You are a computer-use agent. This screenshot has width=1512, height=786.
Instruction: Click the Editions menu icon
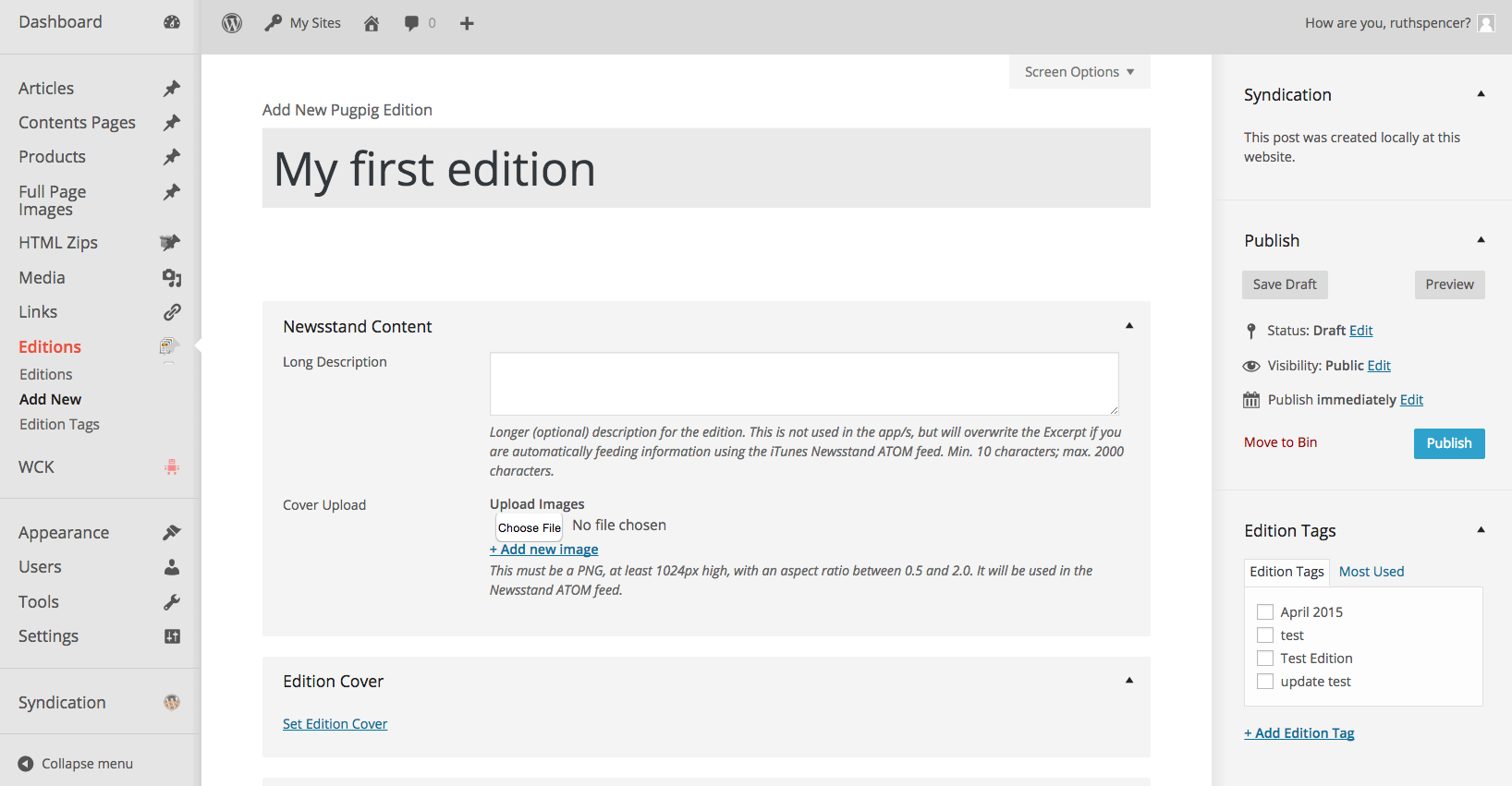coord(168,346)
